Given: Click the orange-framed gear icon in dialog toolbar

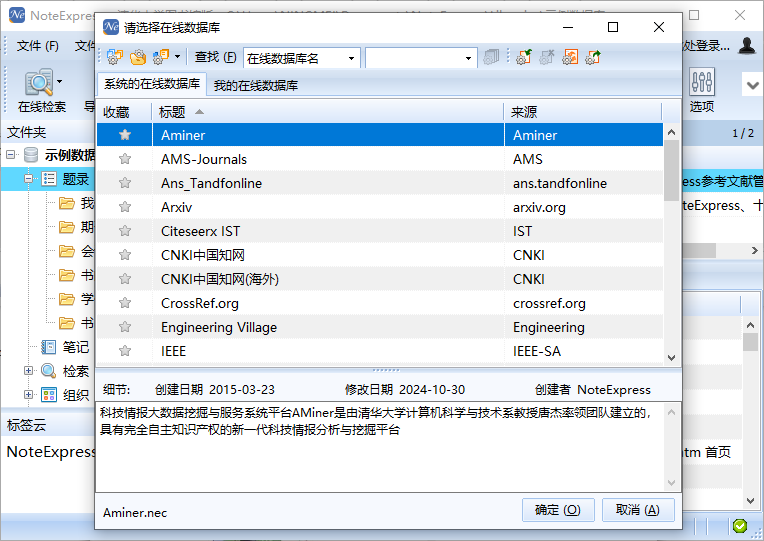Looking at the screenshot, I should pos(570,58).
